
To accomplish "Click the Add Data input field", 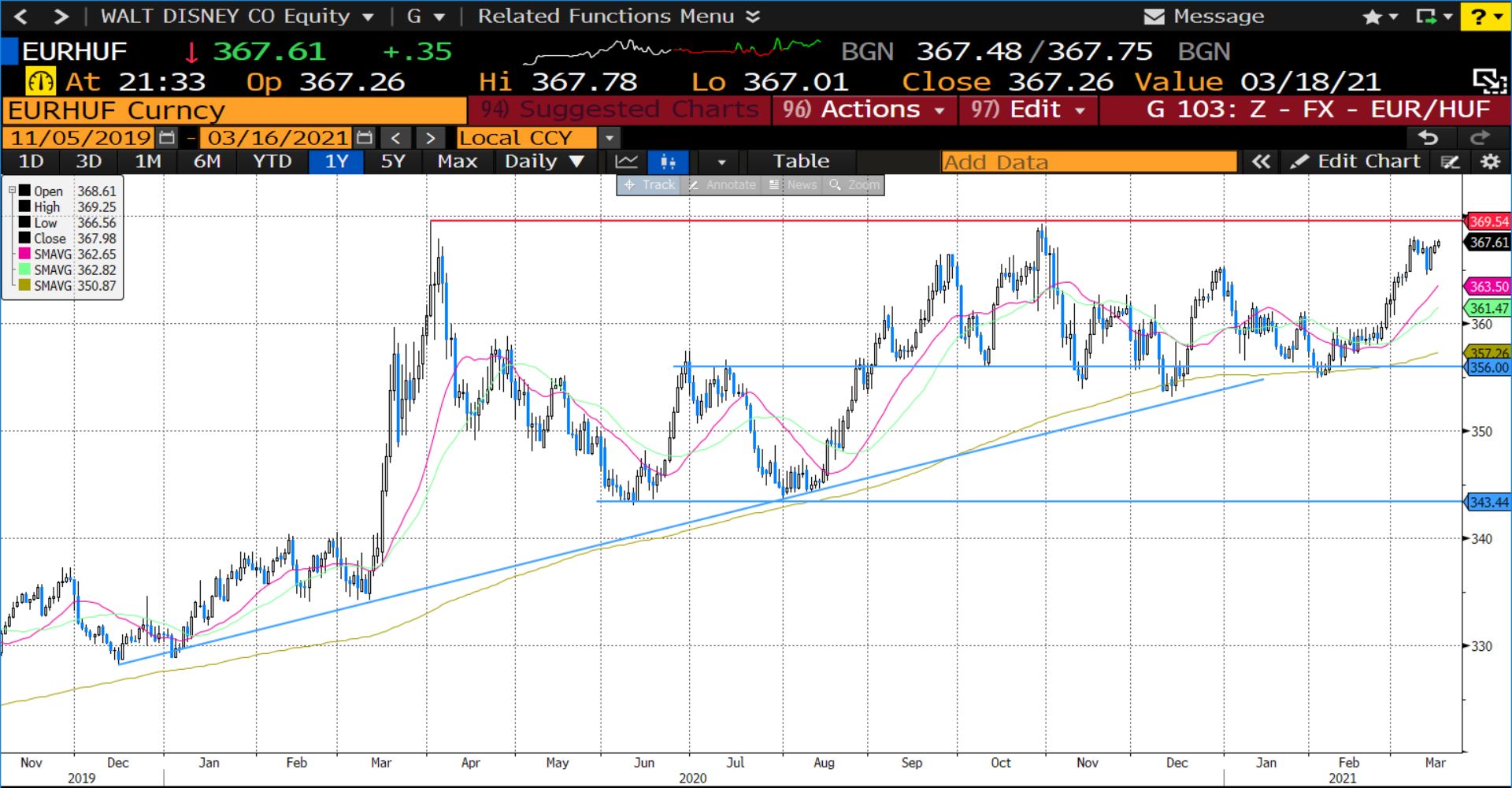I will 1088,162.
